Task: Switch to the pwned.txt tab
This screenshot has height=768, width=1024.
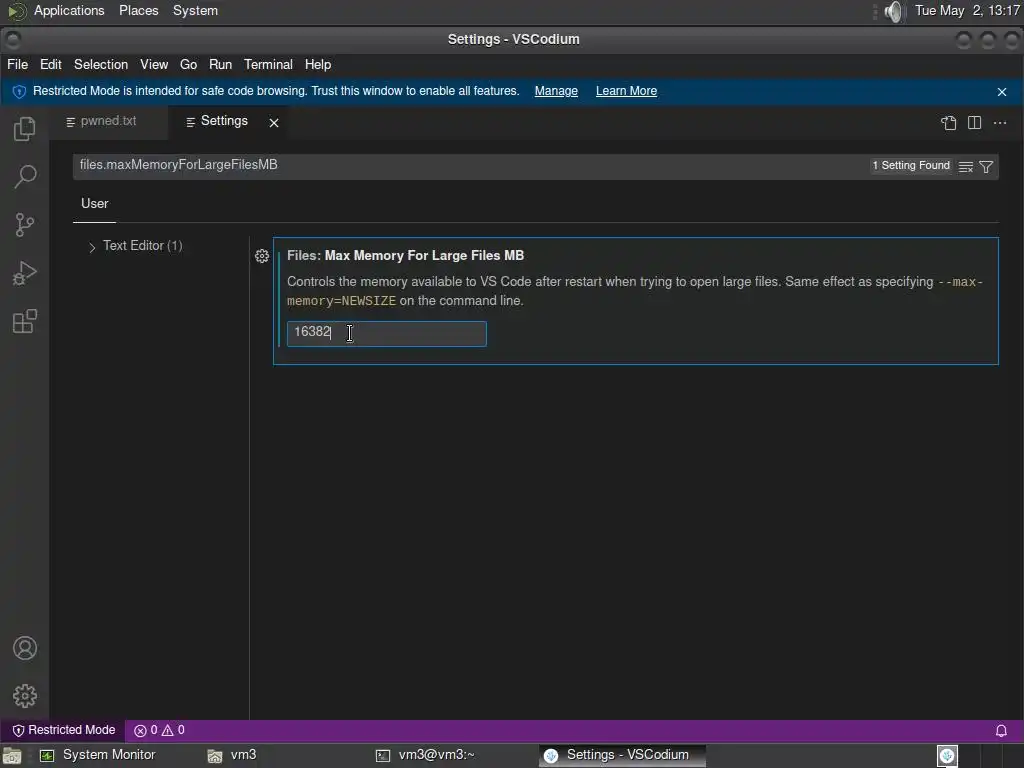Action: tap(108, 121)
